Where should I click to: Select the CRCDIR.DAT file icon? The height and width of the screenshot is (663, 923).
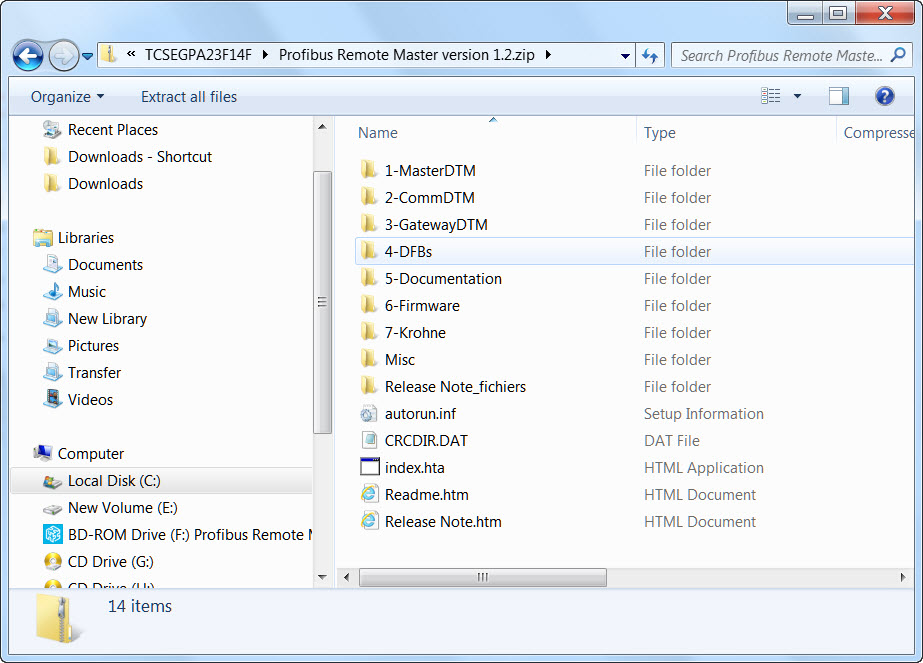tap(369, 440)
